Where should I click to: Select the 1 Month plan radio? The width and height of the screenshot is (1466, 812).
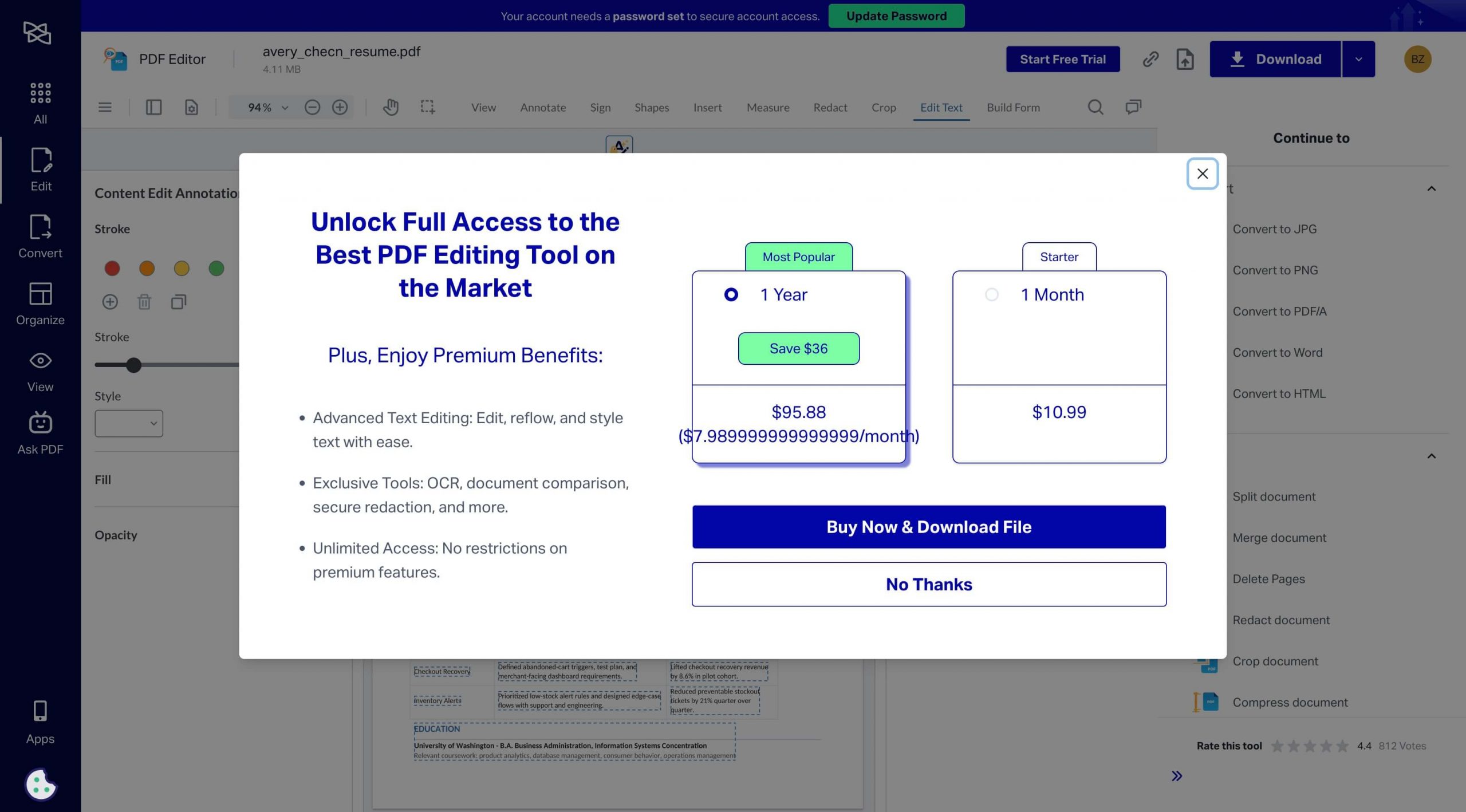coord(991,294)
